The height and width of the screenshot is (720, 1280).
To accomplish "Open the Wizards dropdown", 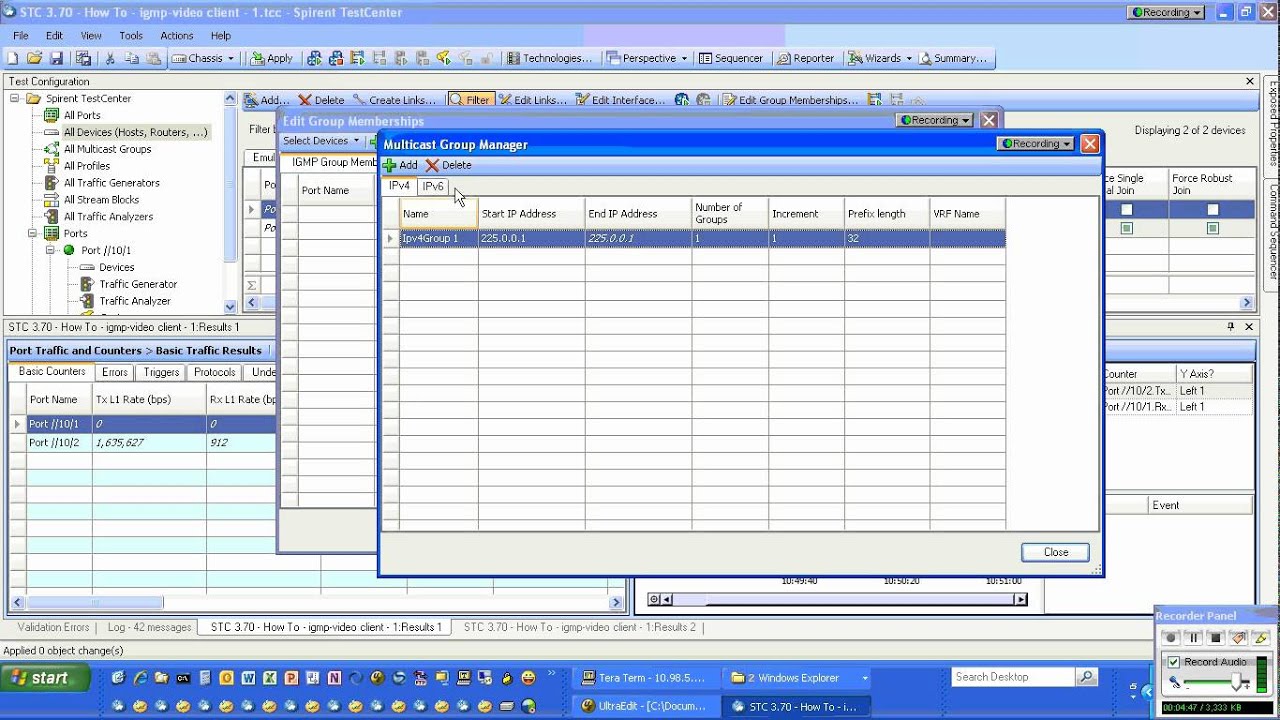I will click(x=880, y=58).
